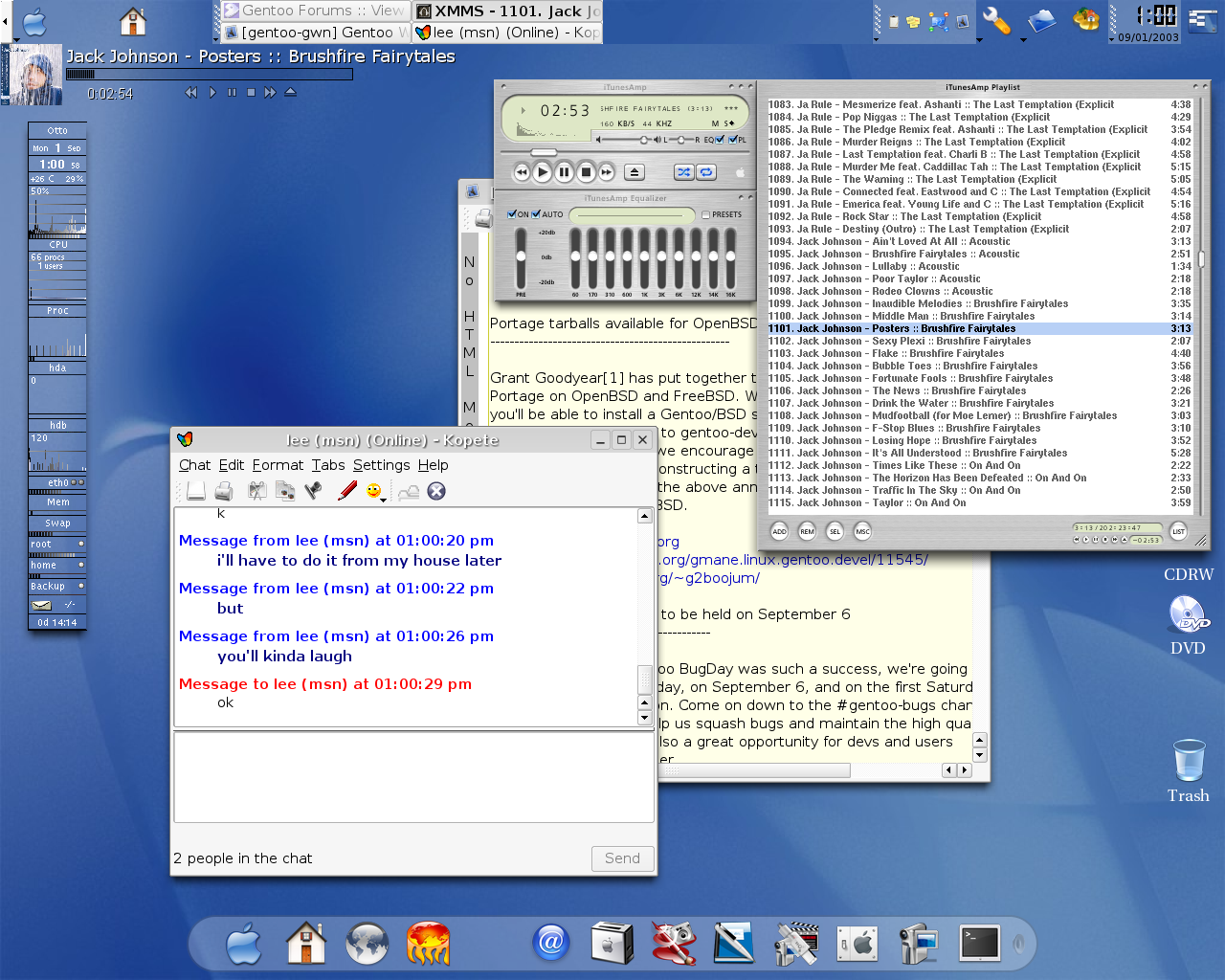This screenshot has height=980, width=1225.
Task: Click the paste stamp icon in Kopete toolbar
Action: pos(313,491)
